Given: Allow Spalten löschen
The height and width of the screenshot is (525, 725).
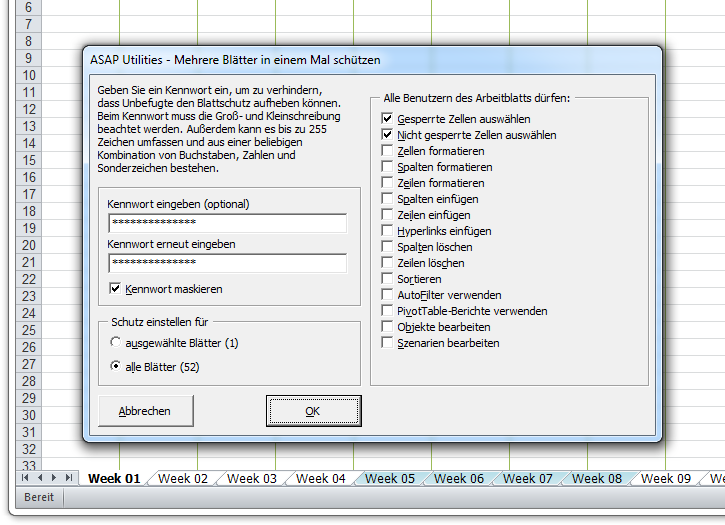Looking at the screenshot, I should 387,247.
